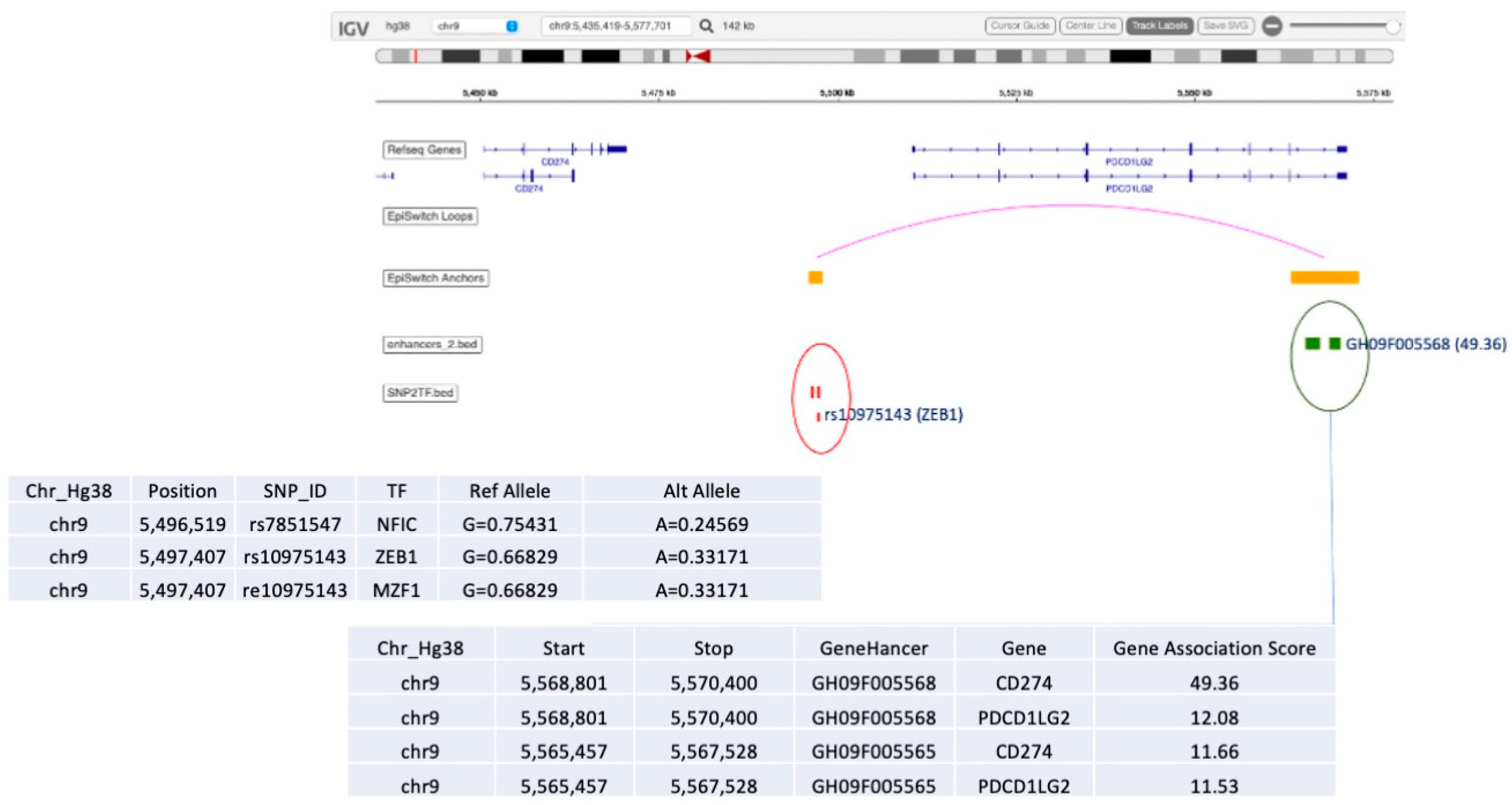Toggle the Center Line option

click(1091, 26)
